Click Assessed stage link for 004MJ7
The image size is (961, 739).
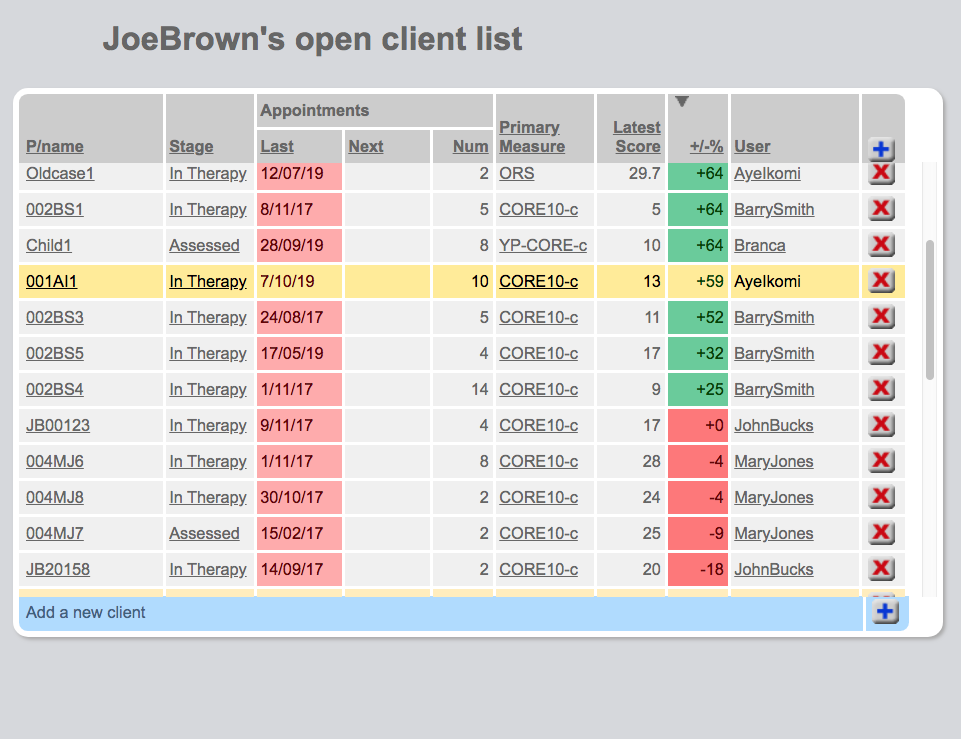pyautogui.click(x=204, y=533)
